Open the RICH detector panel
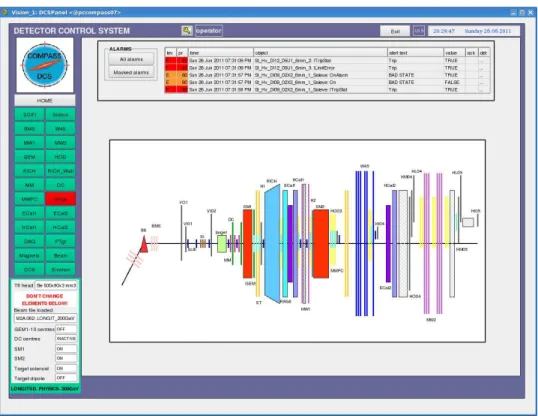The height and width of the screenshot is (416, 538). point(30,171)
